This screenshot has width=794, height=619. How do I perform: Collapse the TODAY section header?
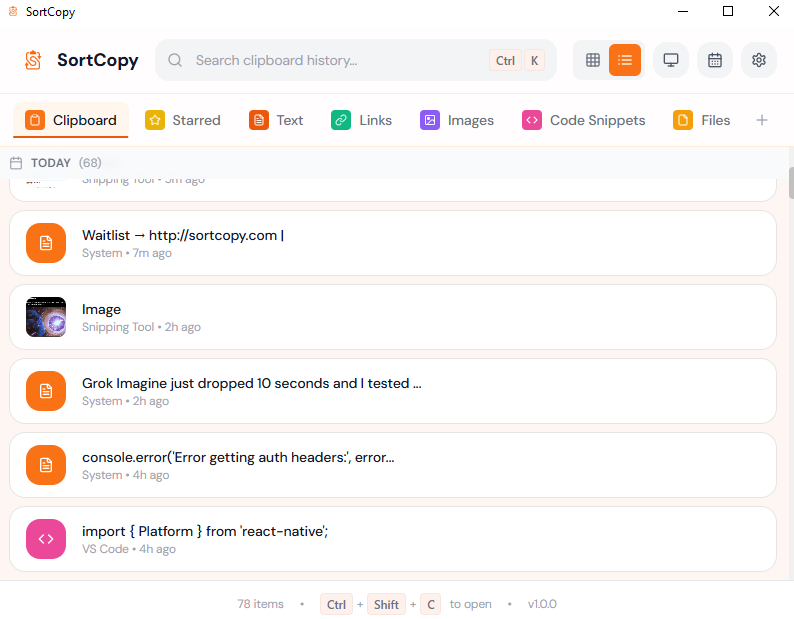[50, 162]
